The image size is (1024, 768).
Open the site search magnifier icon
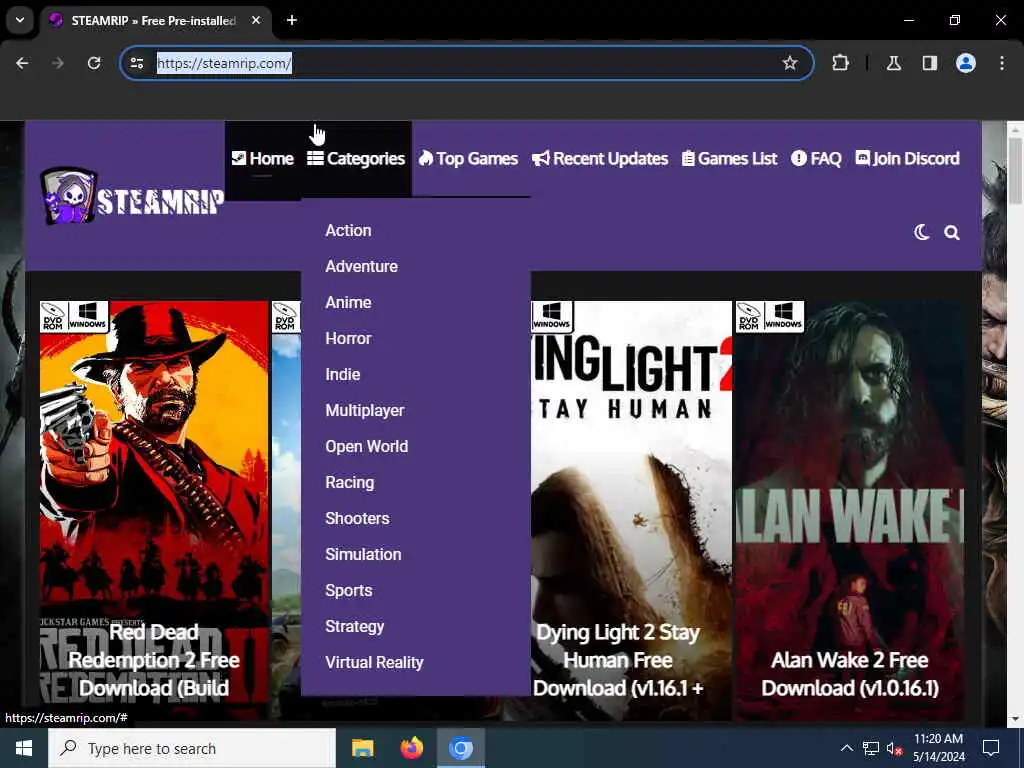952,232
